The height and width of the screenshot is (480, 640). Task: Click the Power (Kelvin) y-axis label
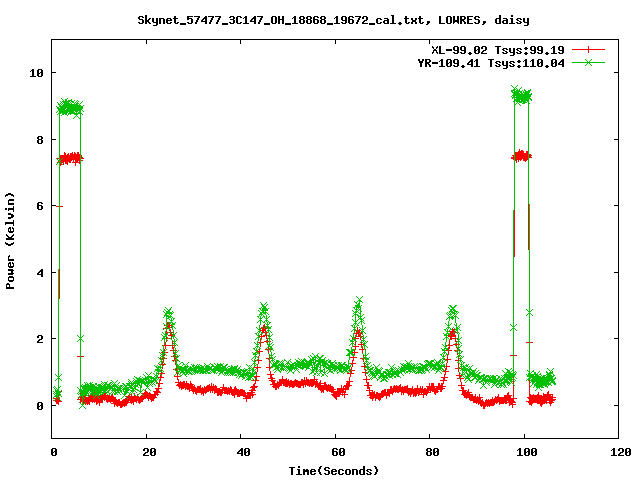10,241
